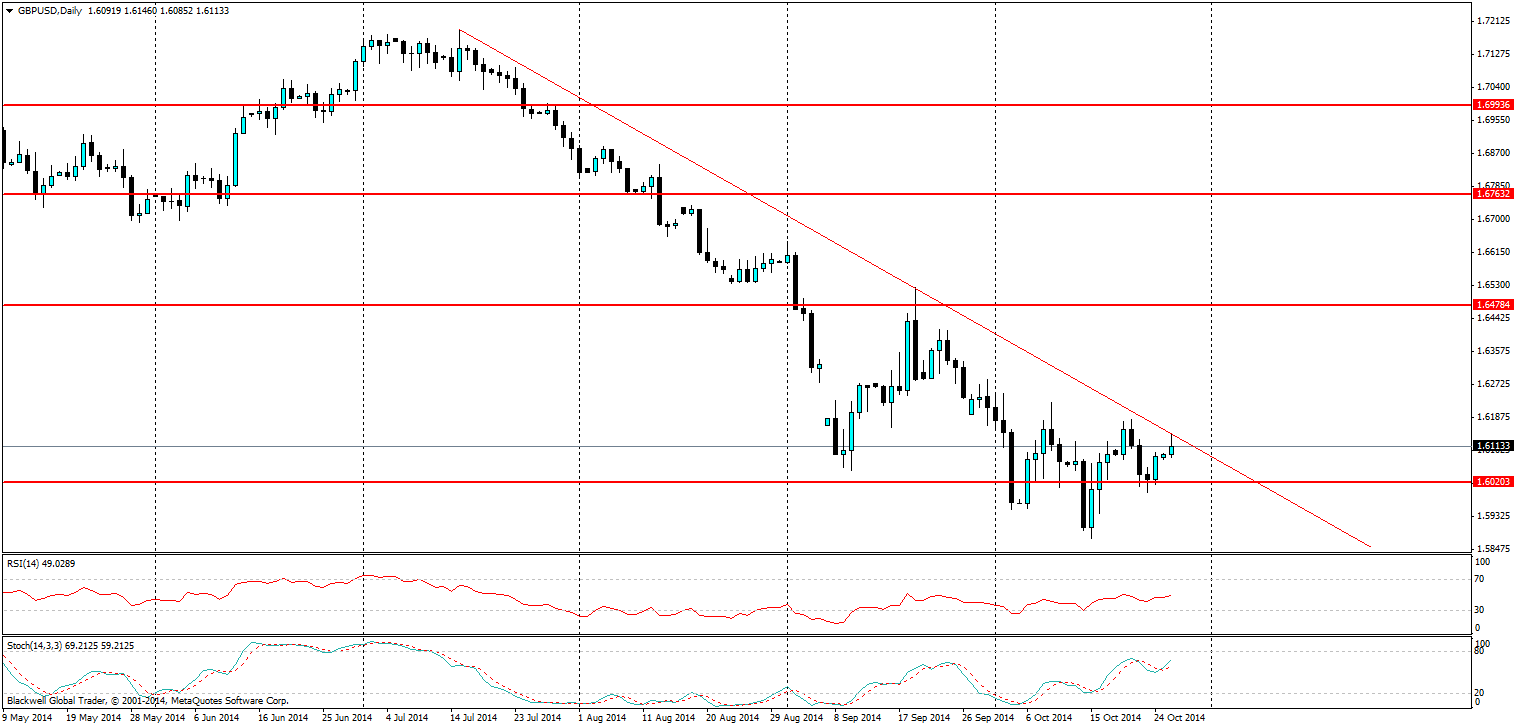Click the 1.62725 price scale value
Viewport: 1514px width, 726px height.
(x=1492, y=383)
